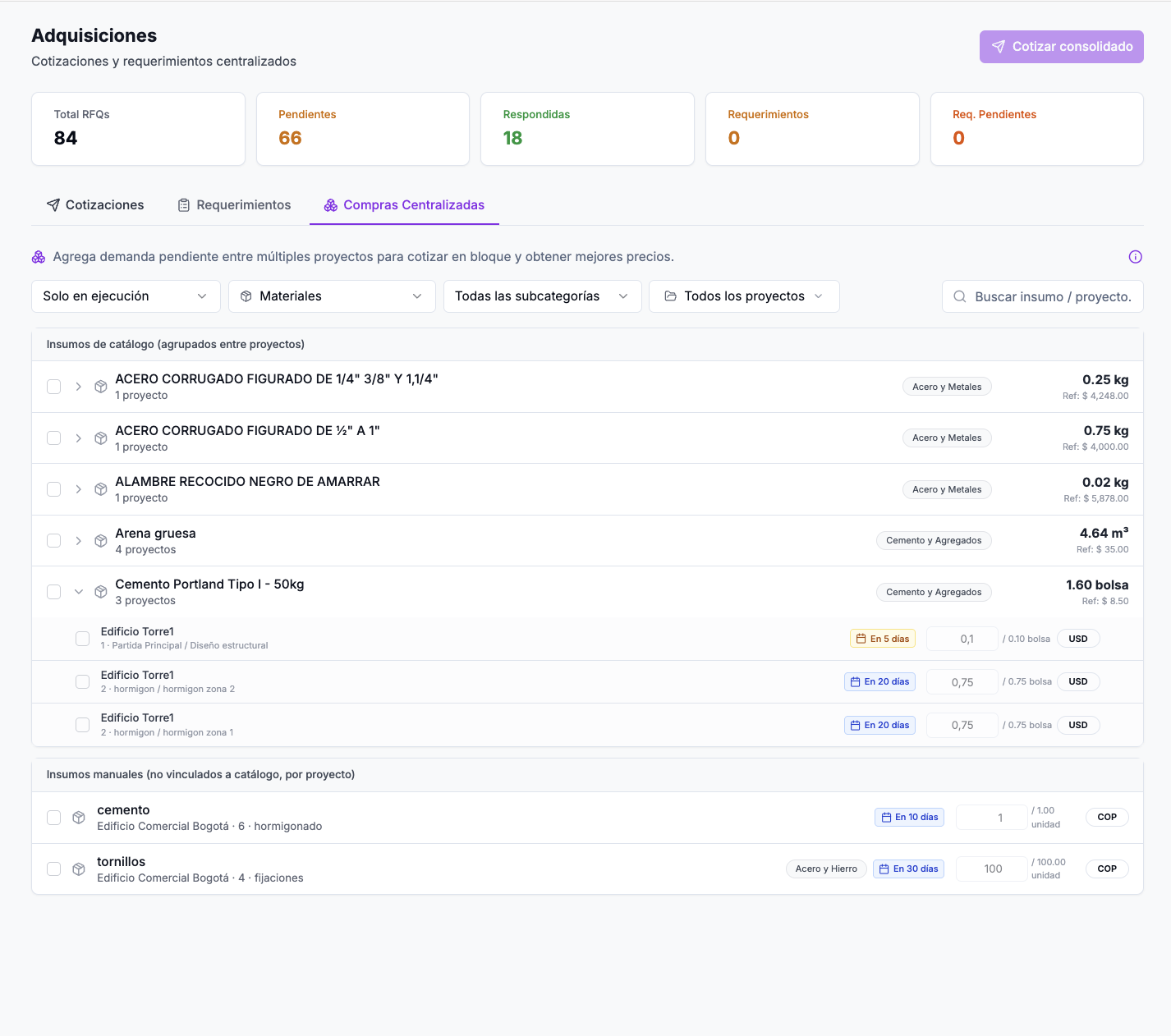Edit 0,75 quantity for hormigon zona 2

coord(962,682)
